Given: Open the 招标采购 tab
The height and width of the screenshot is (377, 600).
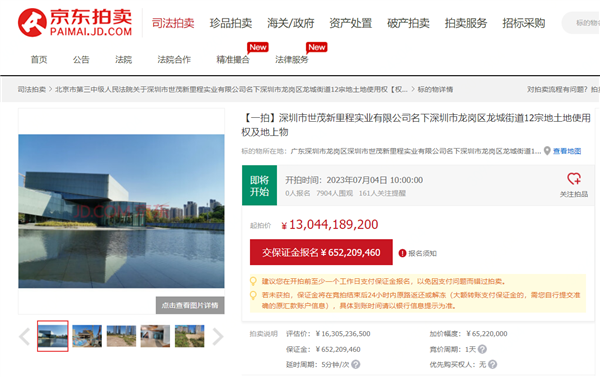Looking at the screenshot, I should 523,23.
